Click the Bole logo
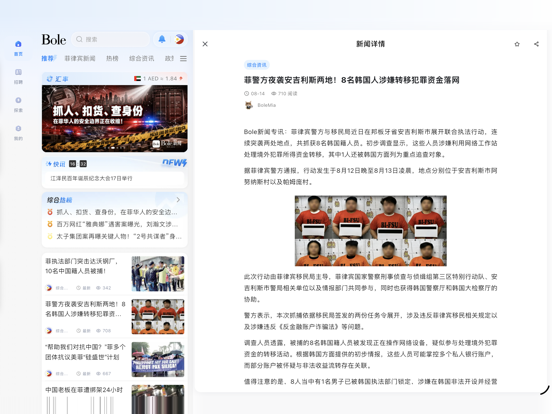552x414 pixels. 54,39
